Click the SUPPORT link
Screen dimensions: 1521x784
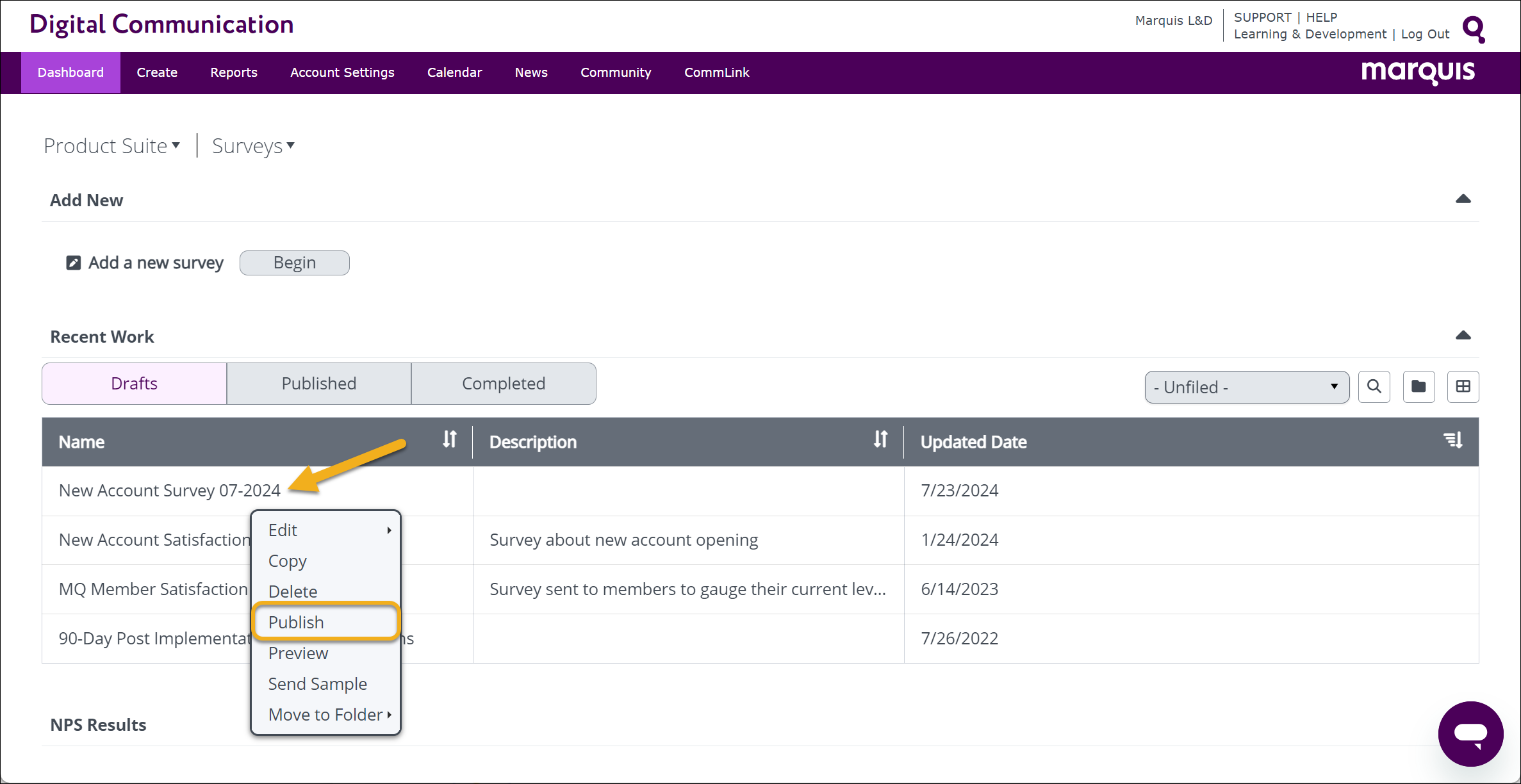coord(1262,17)
